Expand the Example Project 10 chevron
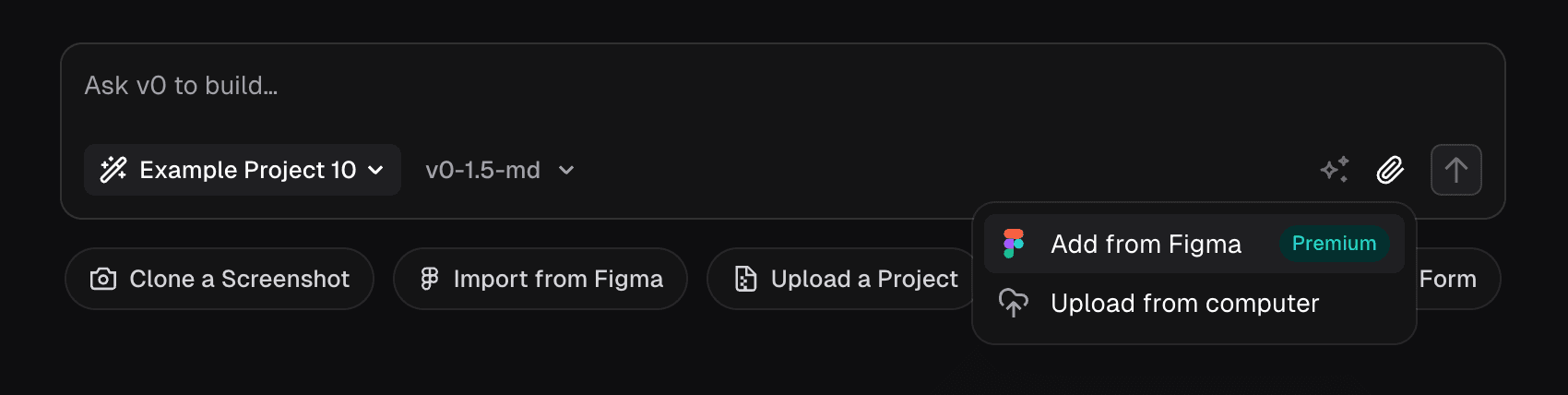This screenshot has height=395, width=1568. click(376, 170)
